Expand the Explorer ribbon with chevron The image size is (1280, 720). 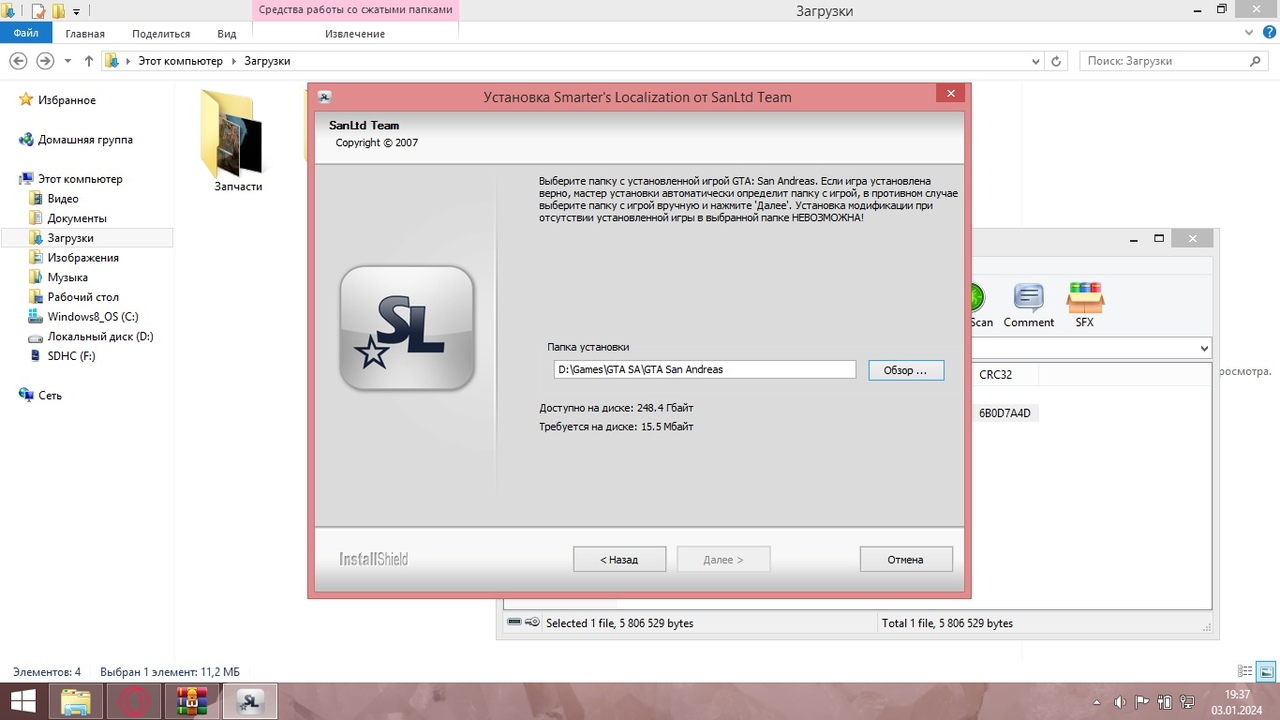1247,33
